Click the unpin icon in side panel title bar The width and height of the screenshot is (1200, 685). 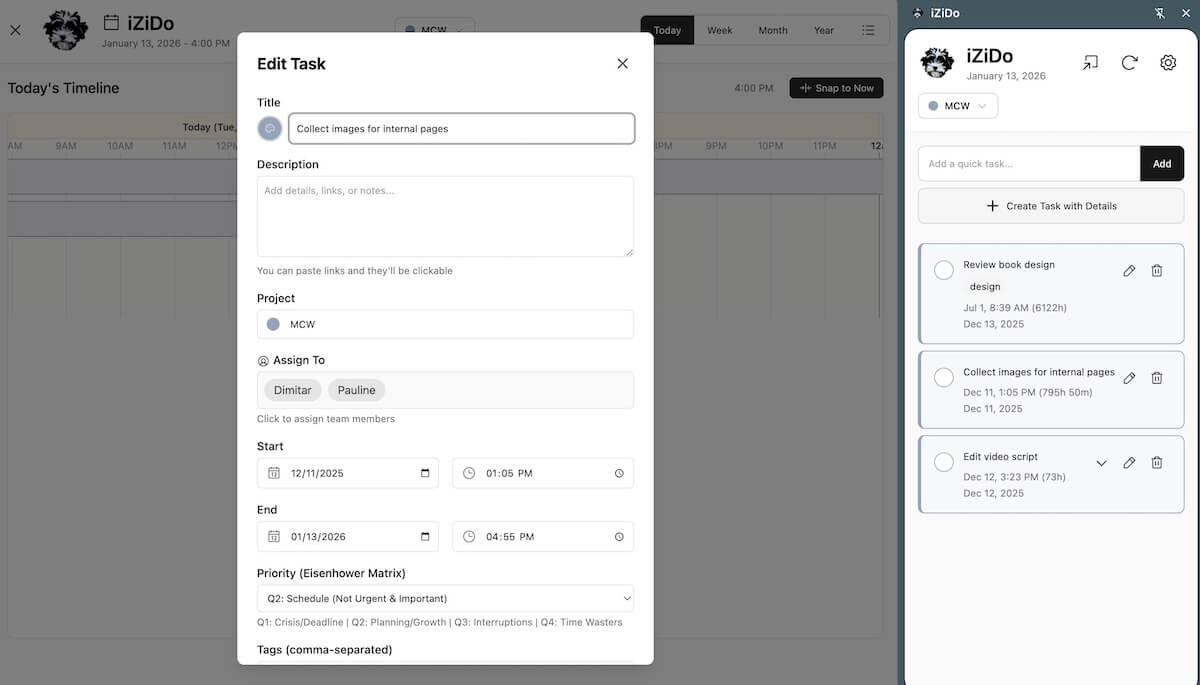click(1160, 13)
